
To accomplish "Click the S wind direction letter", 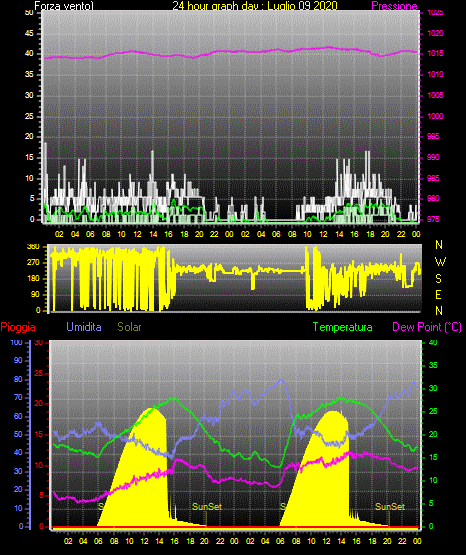I will (439, 279).
